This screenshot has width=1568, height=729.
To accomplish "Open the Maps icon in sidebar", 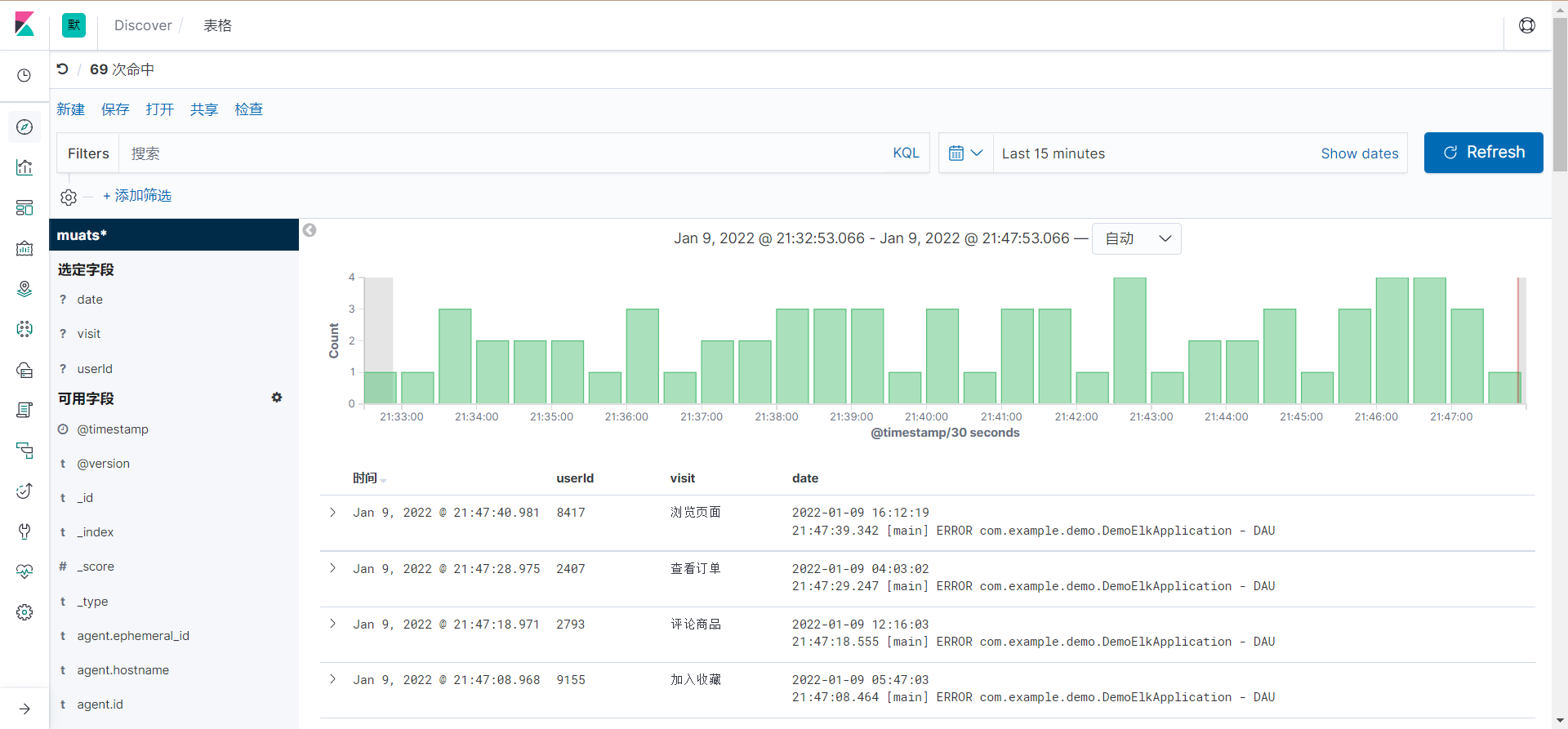I will pyautogui.click(x=24, y=288).
